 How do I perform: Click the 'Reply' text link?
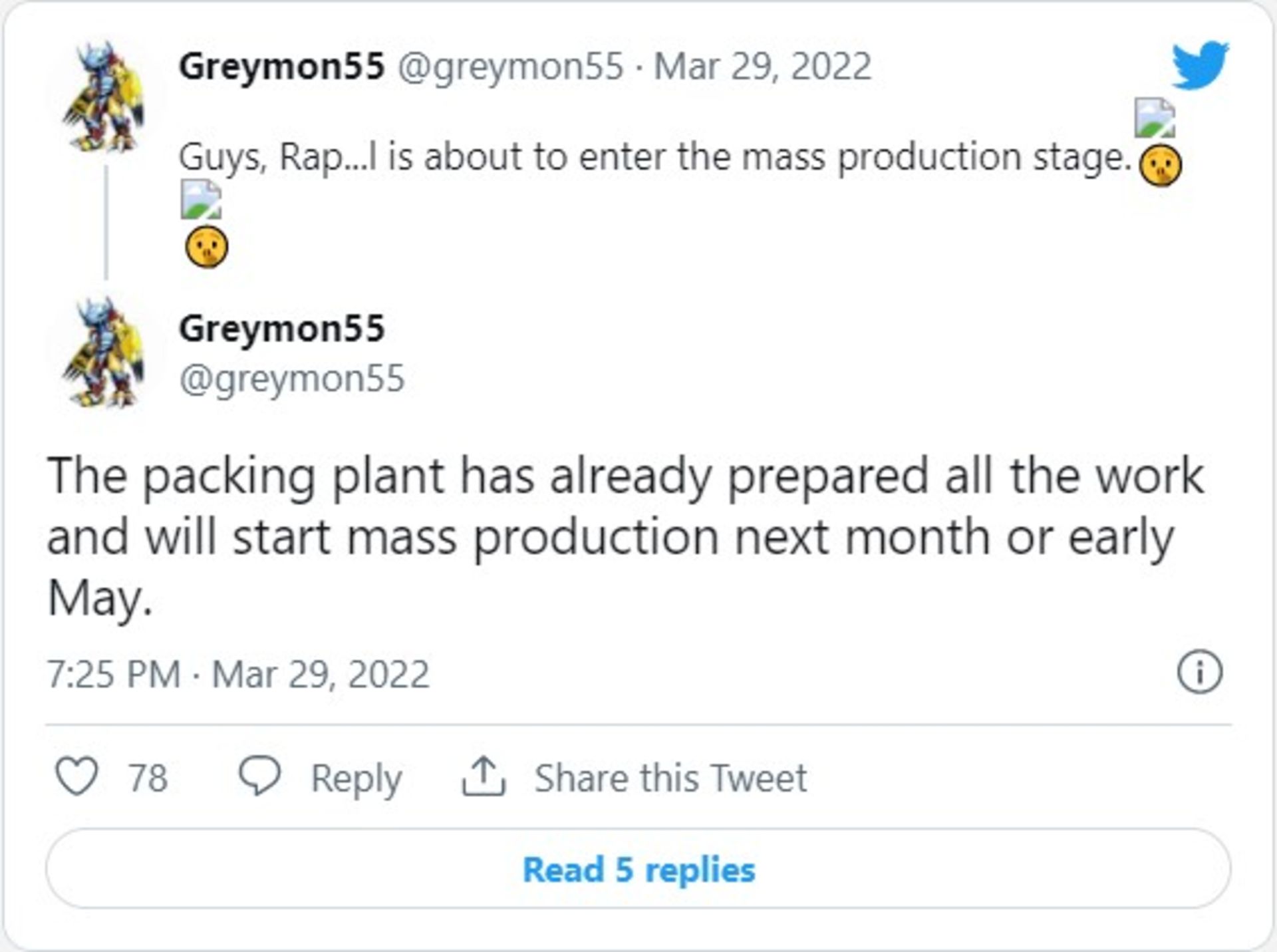pyautogui.click(x=356, y=778)
